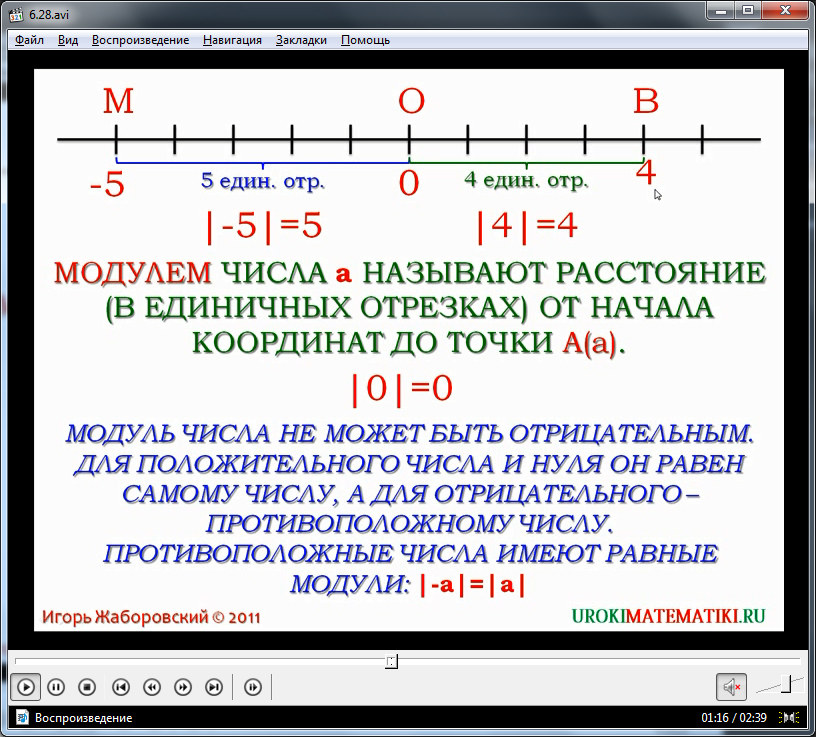The image size is (816, 737).
Task: Open the Помощь menu
Action: coord(365,40)
